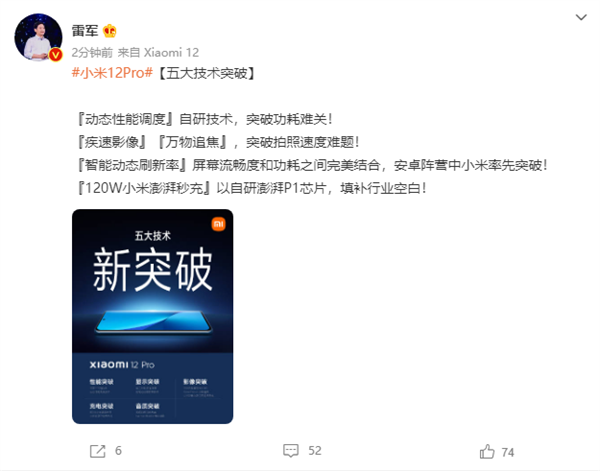Like the post with thumbs-up icon
The width and height of the screenshot is (600, 471).
pyautogui.click(x=487, y=451)
